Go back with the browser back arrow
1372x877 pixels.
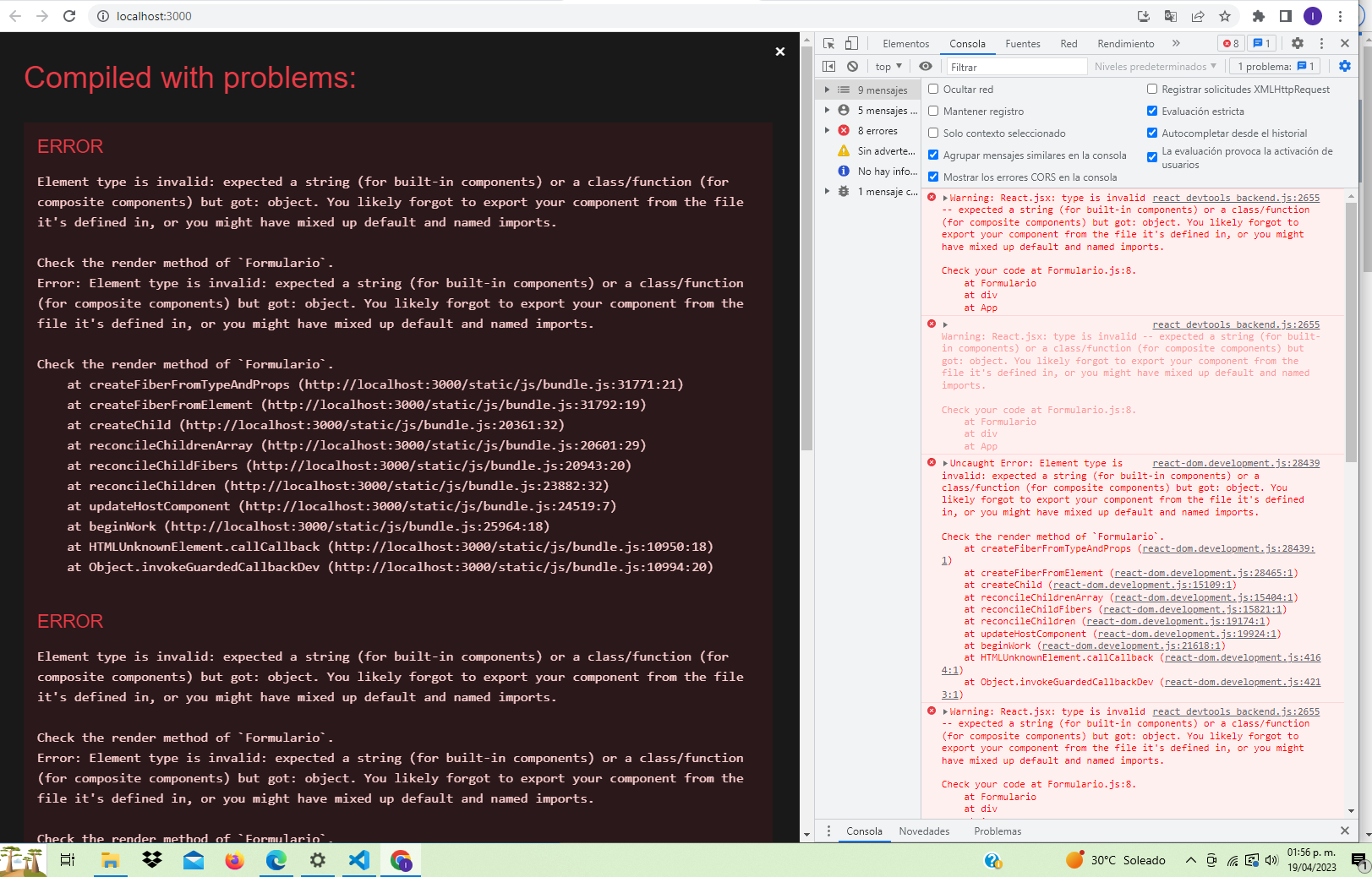(15, 16)
